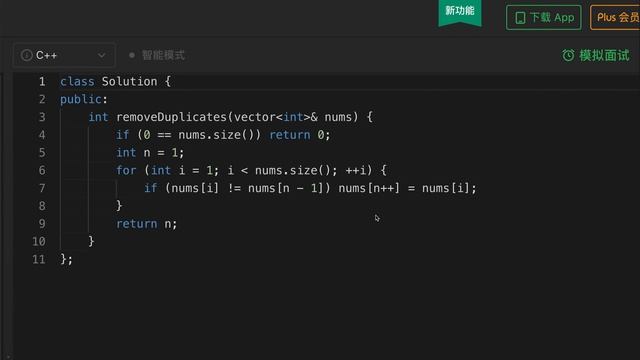Click the phone icon in 下载 App
The height and width of the screenshot is (360, 640).
click(520, 18)
